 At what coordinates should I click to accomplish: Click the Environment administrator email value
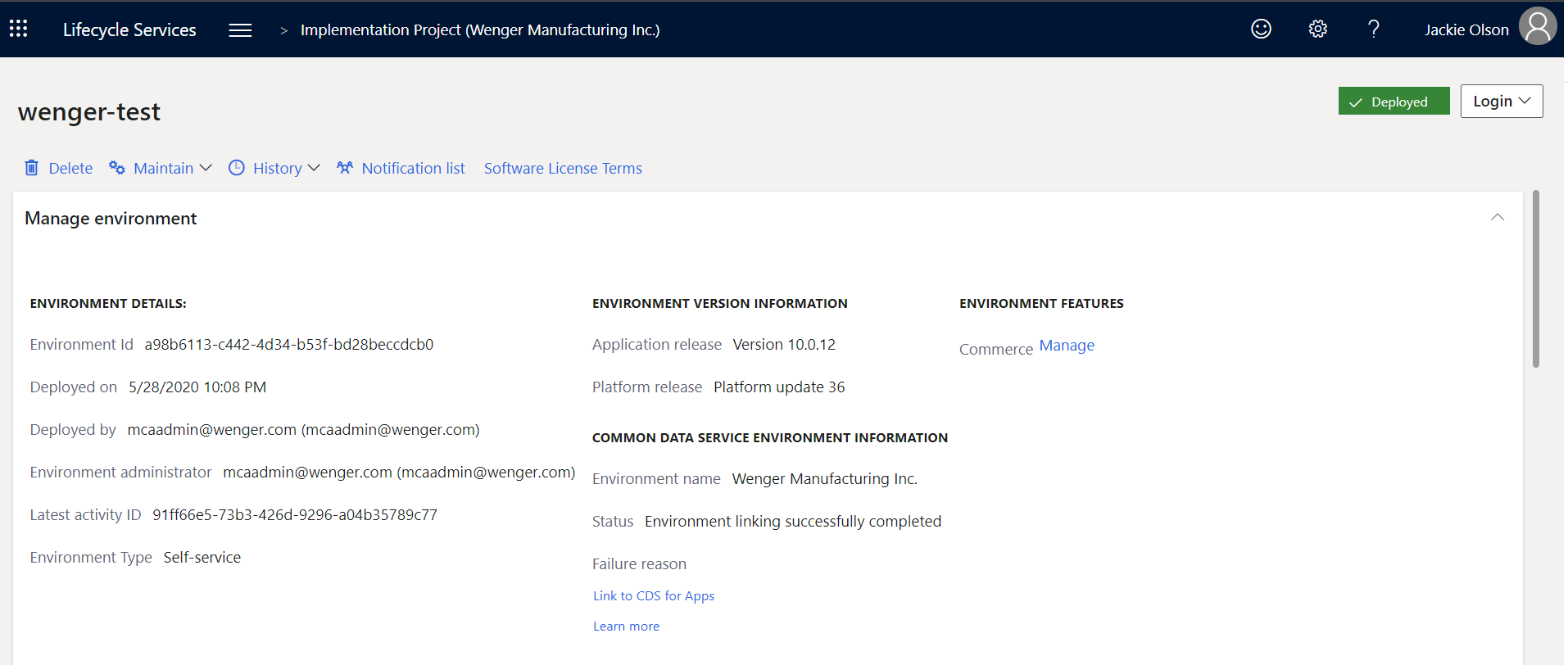pos(399,473)
